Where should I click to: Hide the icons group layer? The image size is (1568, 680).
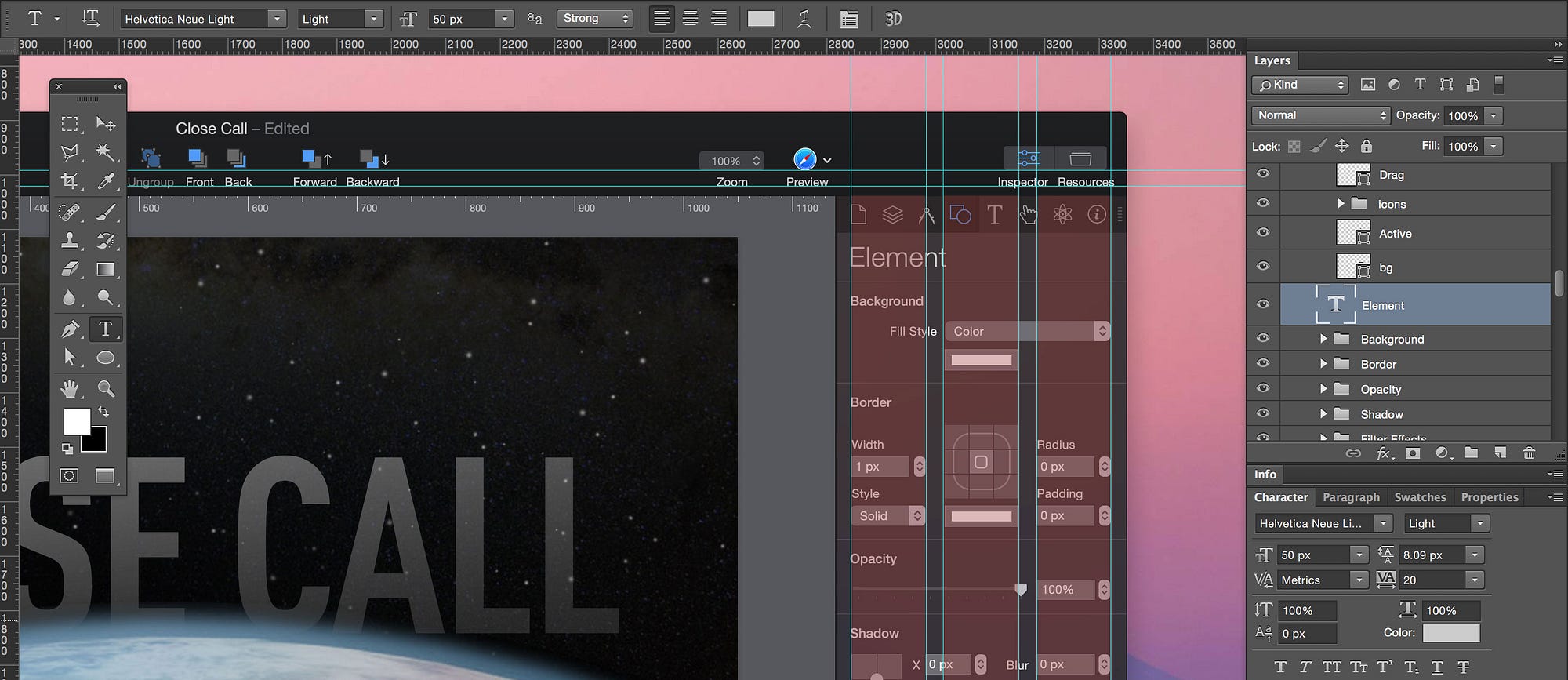point(1263,203)
